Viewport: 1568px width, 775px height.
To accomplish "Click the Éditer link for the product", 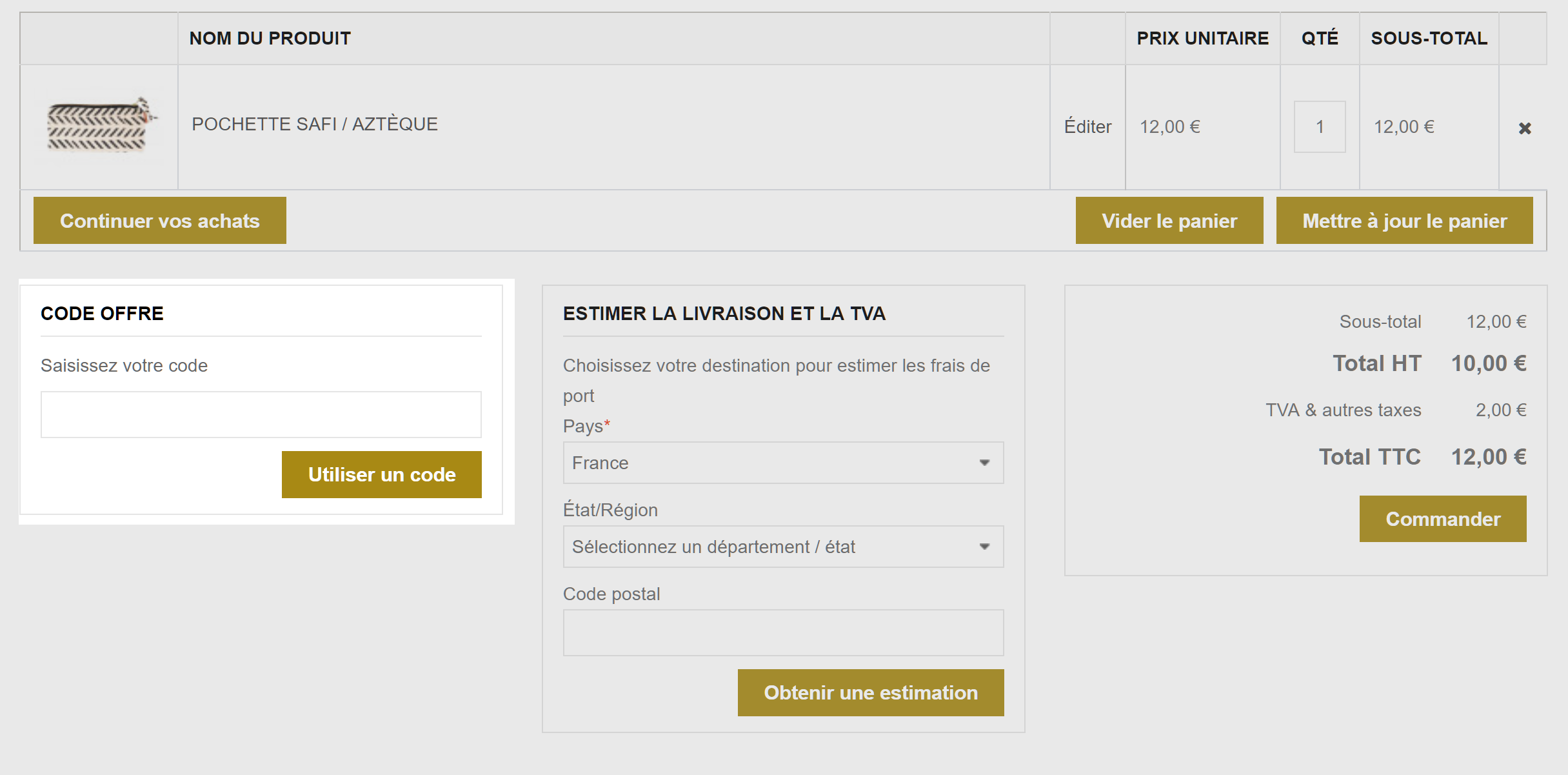I will click(1087, 126).
